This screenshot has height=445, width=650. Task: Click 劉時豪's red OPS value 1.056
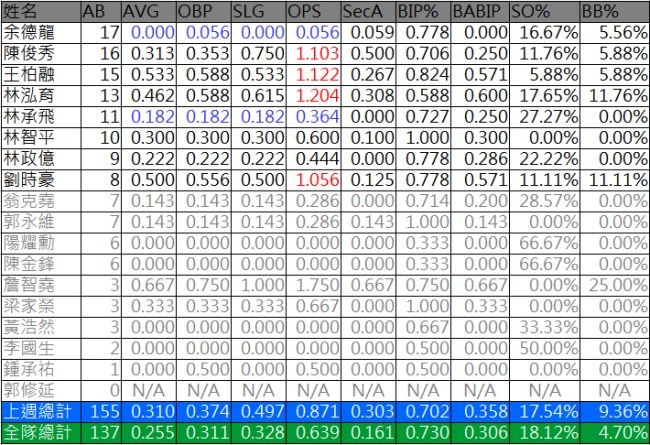pyautogui.click(x=318, y=180)
